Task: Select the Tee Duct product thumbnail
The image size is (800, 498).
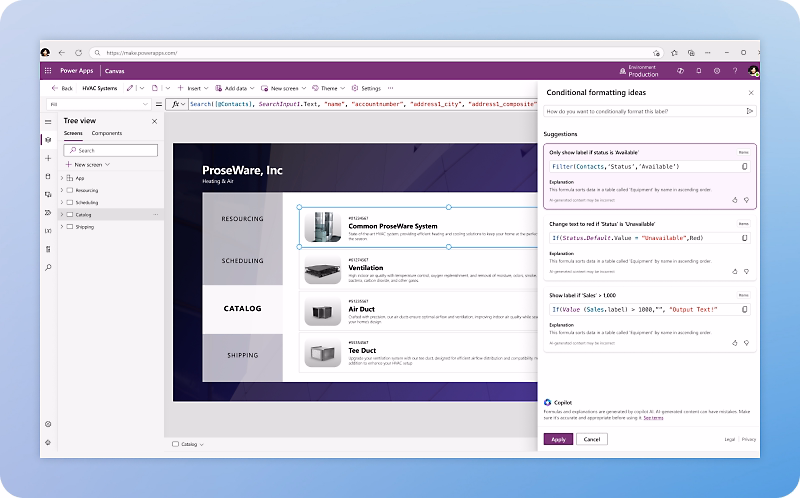Action: (322, 353)
